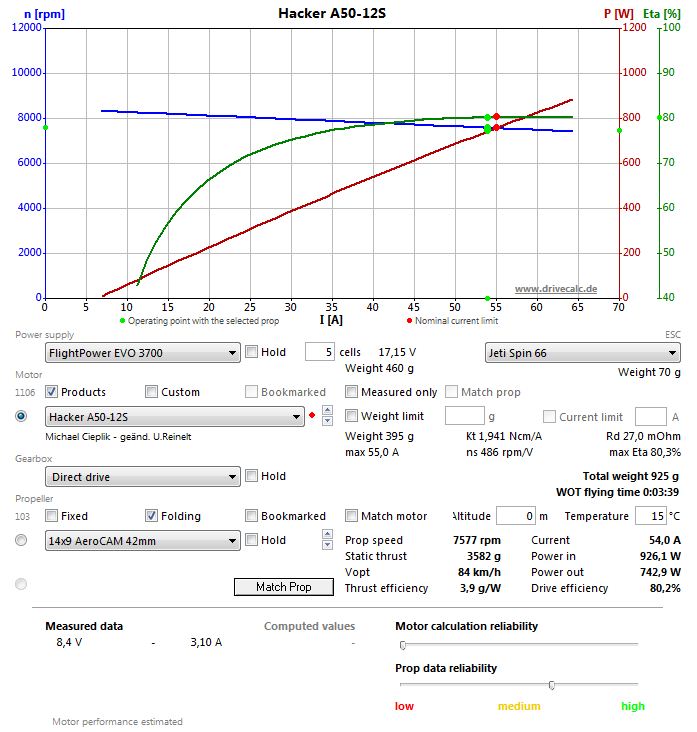Enable the Fixed propeller checkbox

[x=52, y=516]
